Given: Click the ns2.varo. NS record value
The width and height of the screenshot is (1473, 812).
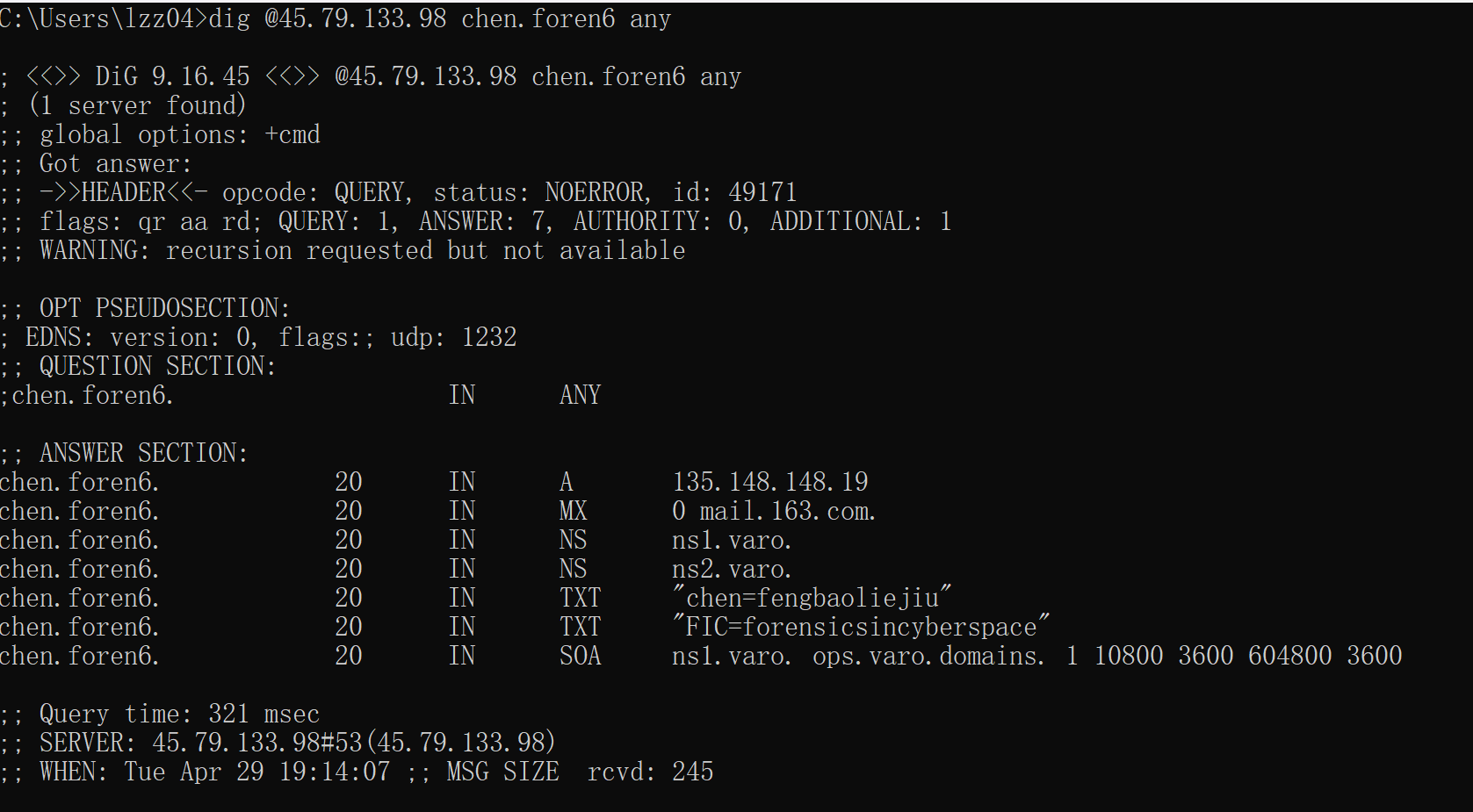Looking at the screenshot, I should pos(732,569).
